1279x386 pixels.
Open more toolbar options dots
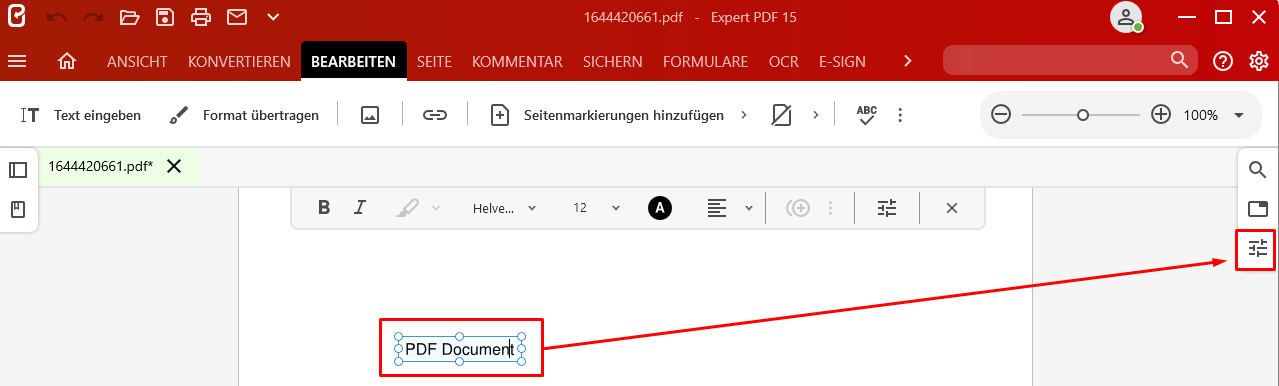coord(900,115)
